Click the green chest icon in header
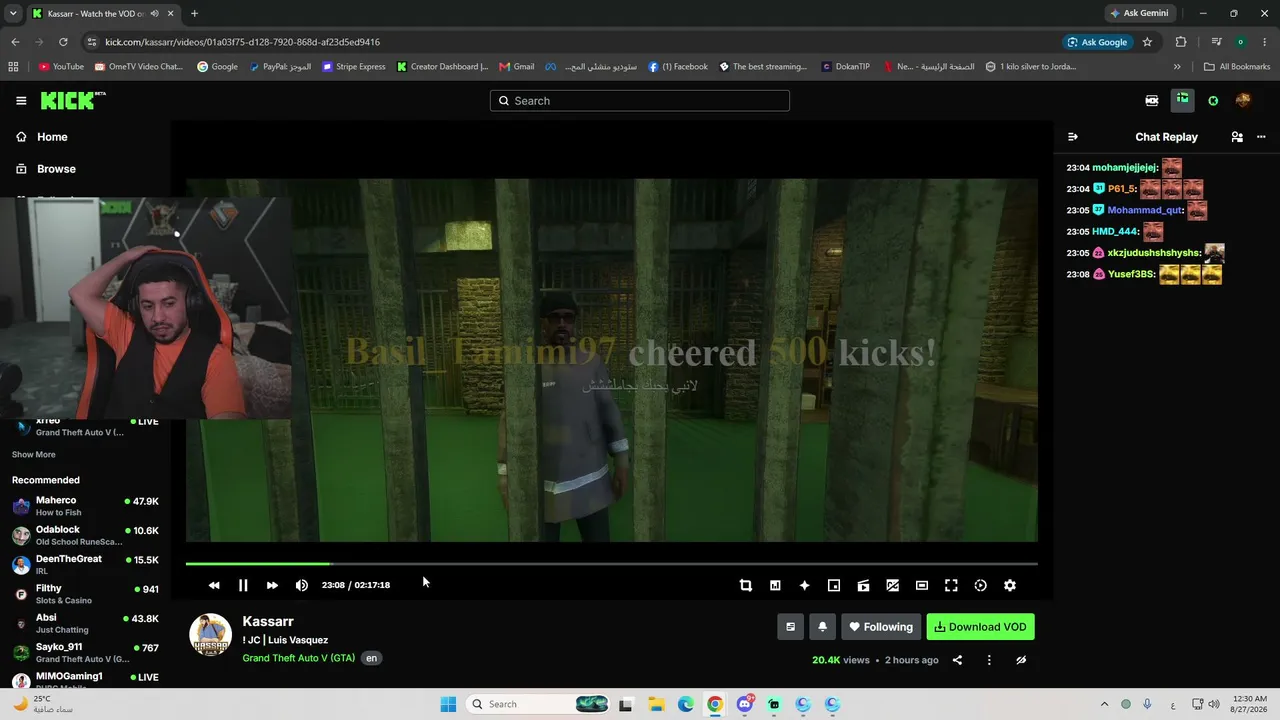This screenshot has width=1280, height=720. point(1182,100)
